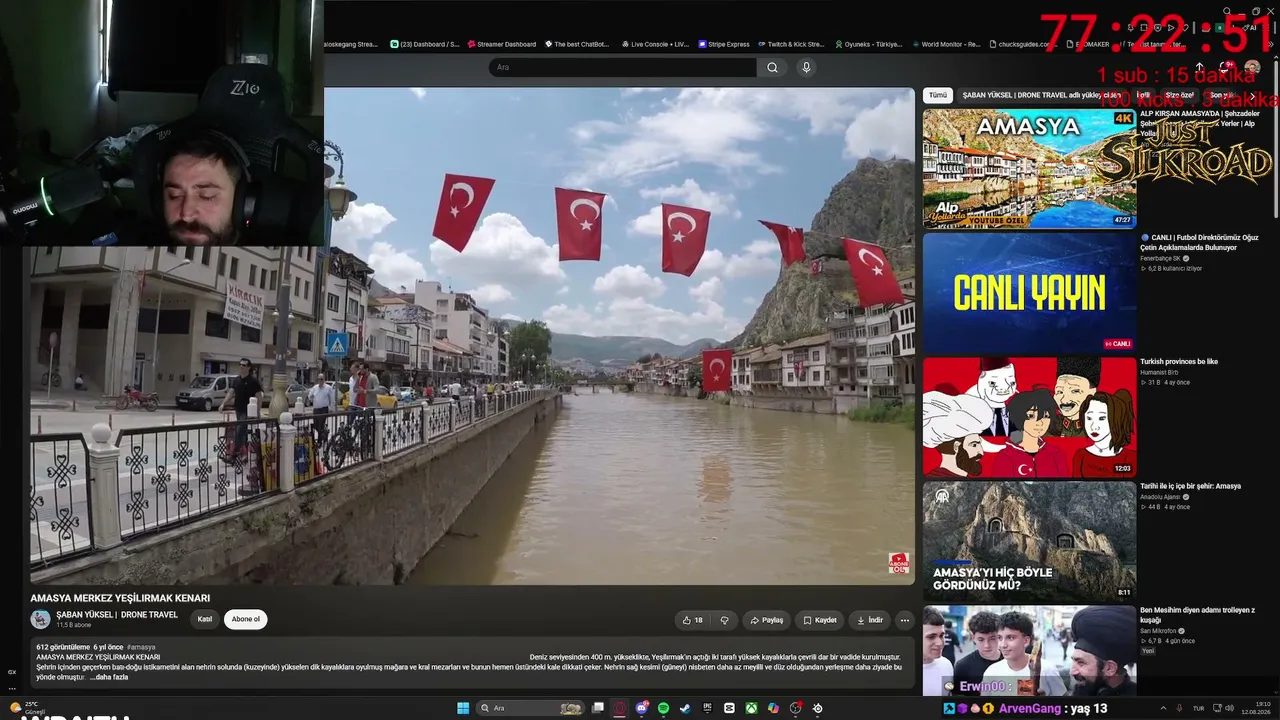Image resolution: width=1280 pixels, height=720 pixels.
Task: Click the Abone Ol overlay icon in video
Action: tap(899, 563)
